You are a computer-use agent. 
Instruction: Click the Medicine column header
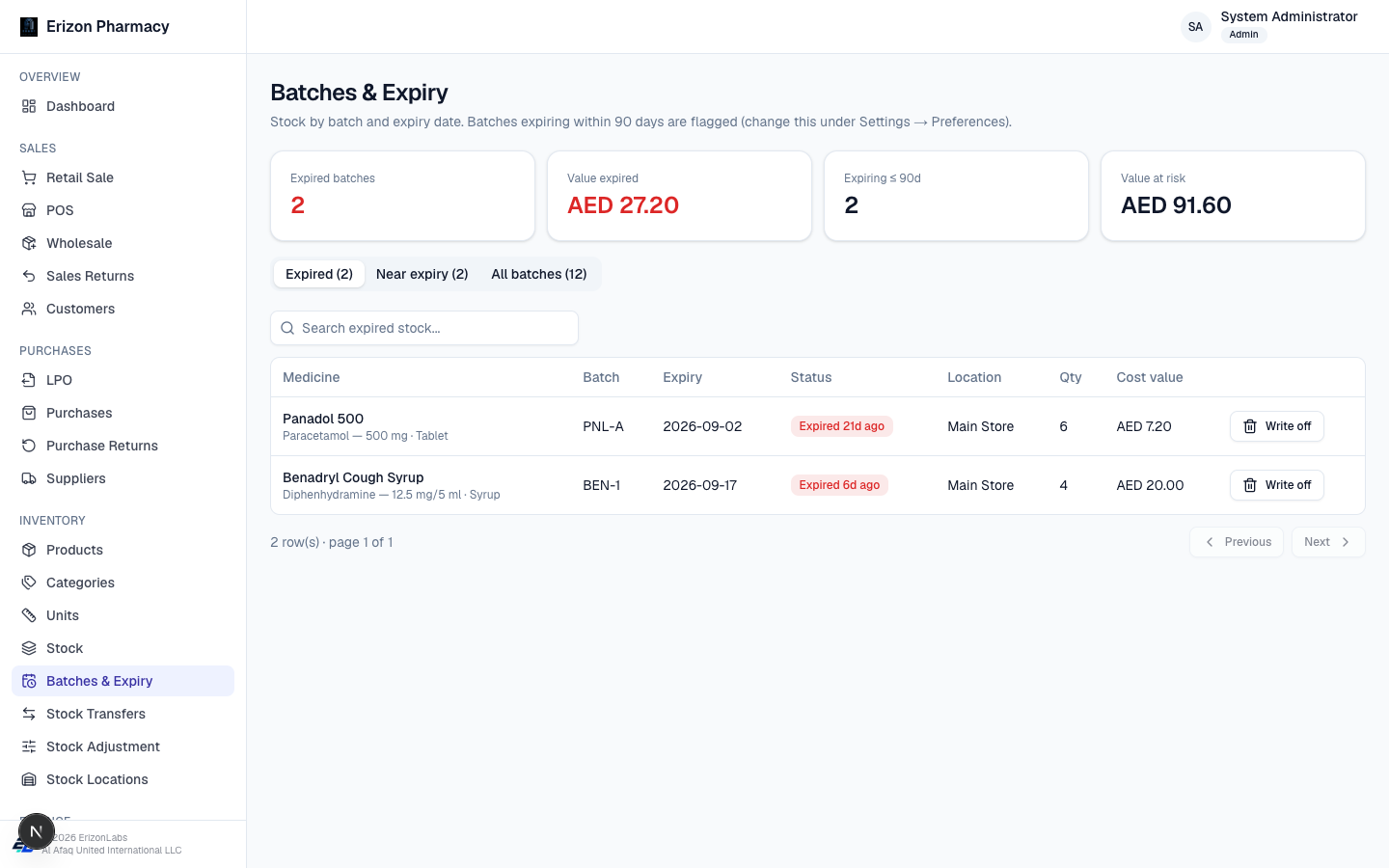(312, 377)
